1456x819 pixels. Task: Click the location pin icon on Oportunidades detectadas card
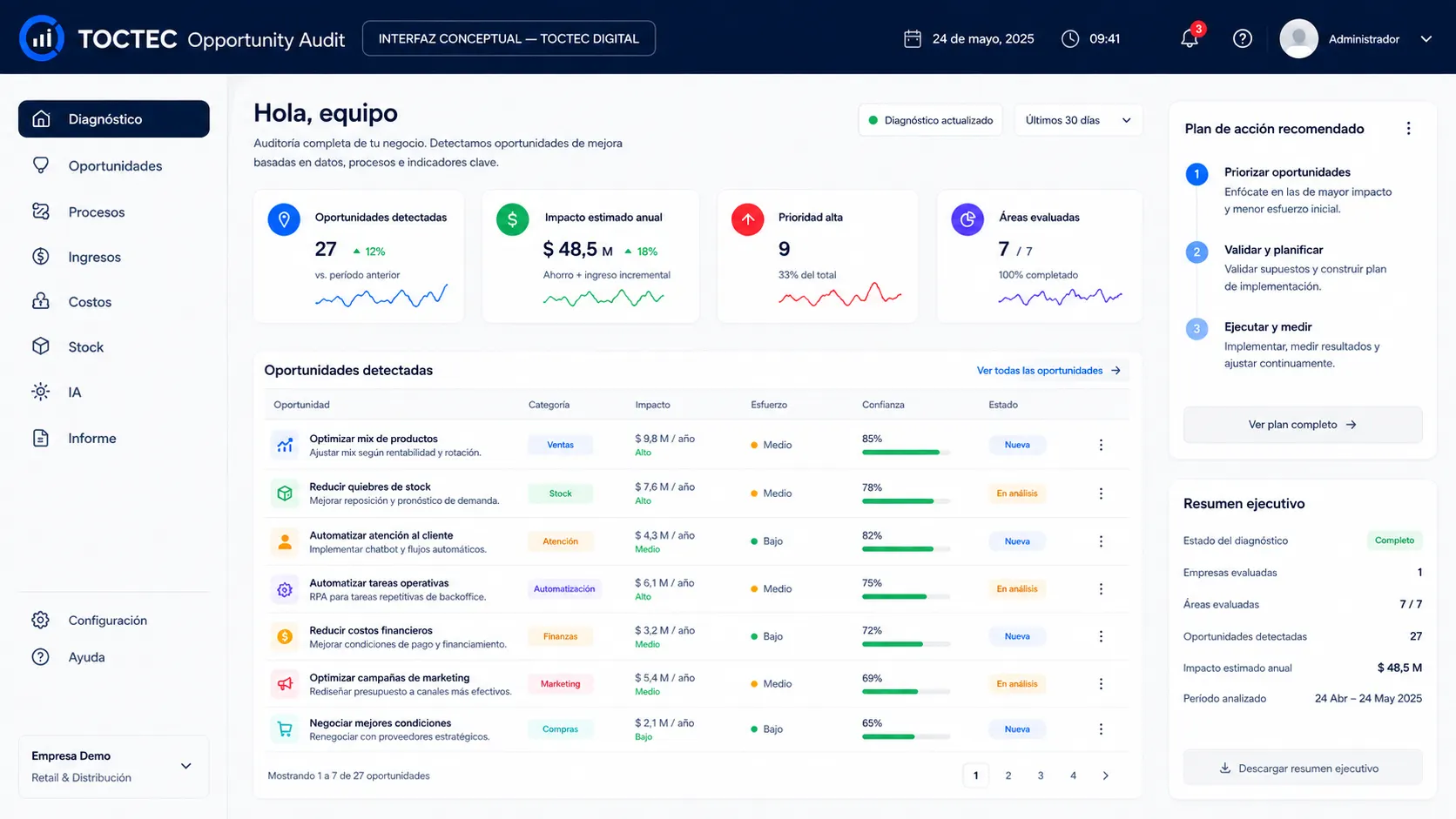point(284,219)
